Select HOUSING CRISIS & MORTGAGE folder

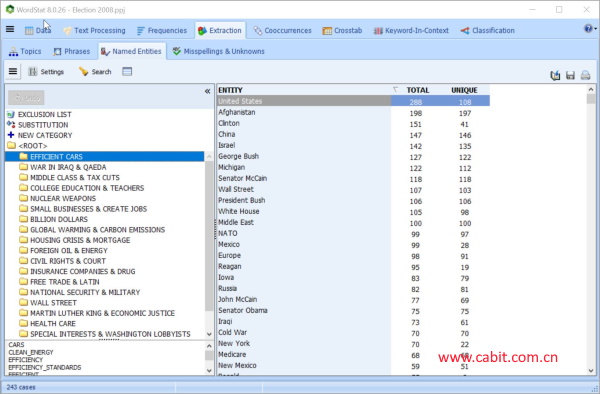pos(75,240)
